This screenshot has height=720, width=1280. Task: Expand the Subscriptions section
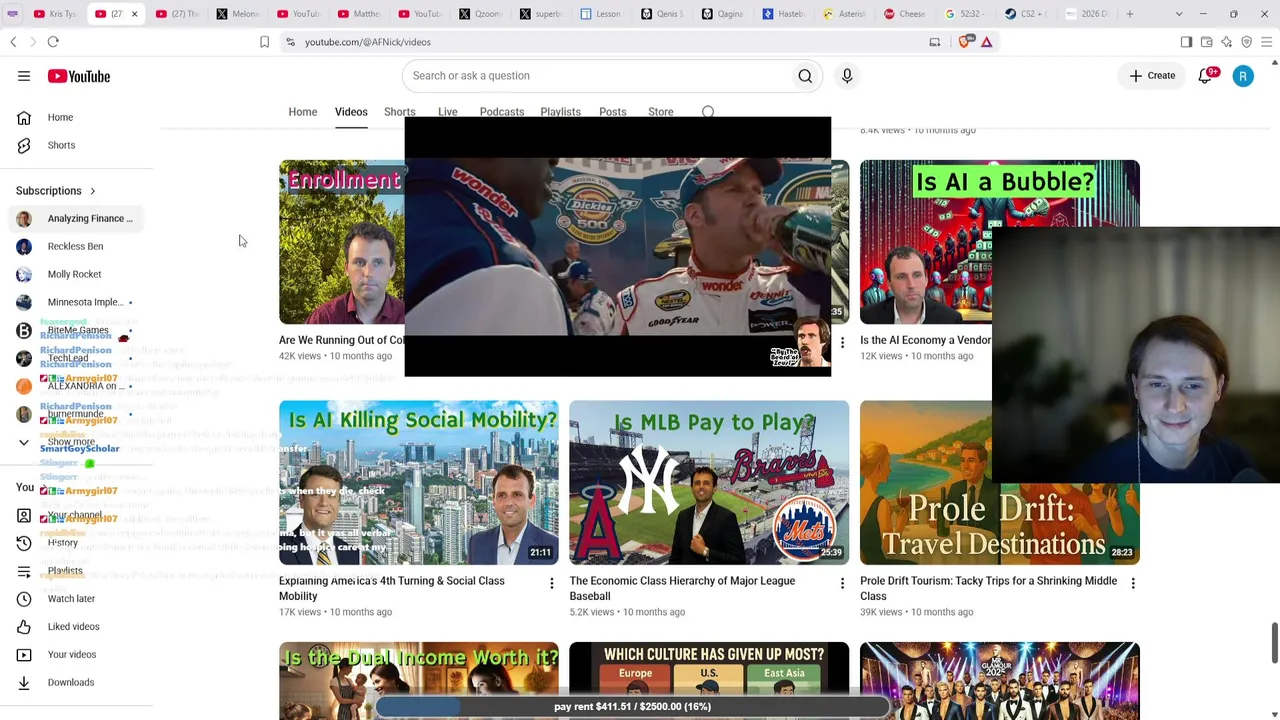[x=56, y=191]
